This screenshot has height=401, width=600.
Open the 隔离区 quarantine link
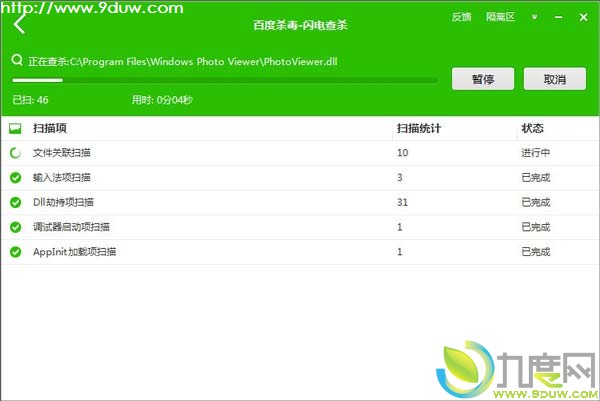501,17
